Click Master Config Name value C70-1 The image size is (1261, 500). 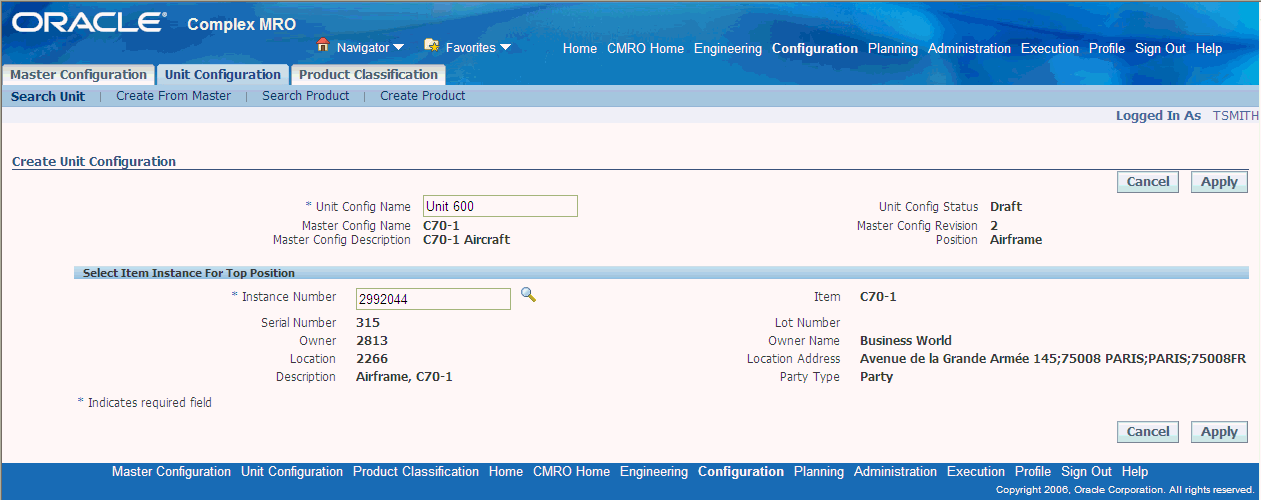pyautogui.click(x=441, y=225)
